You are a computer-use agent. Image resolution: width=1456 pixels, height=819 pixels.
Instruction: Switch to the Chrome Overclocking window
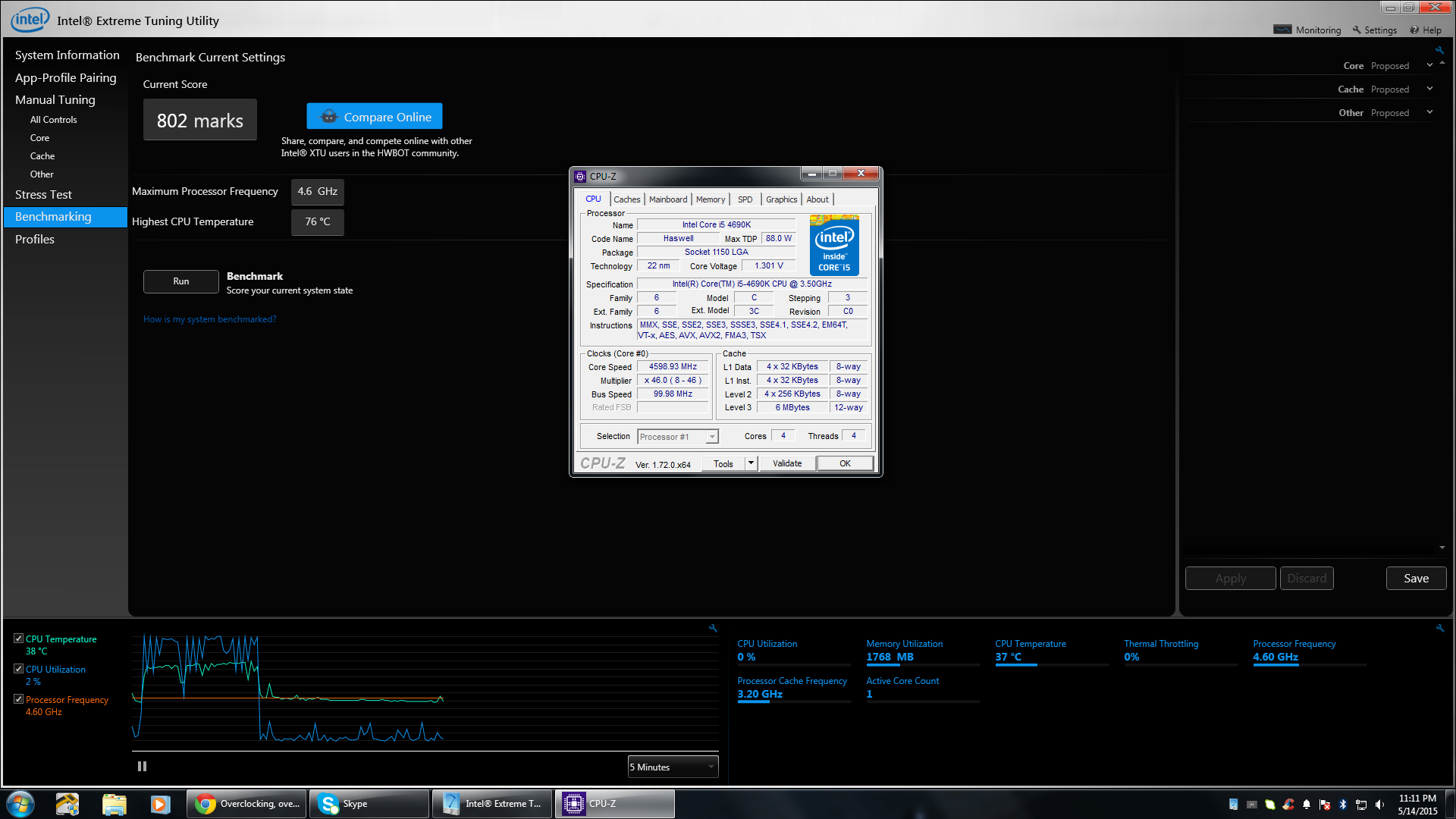(x=246, y=804)
